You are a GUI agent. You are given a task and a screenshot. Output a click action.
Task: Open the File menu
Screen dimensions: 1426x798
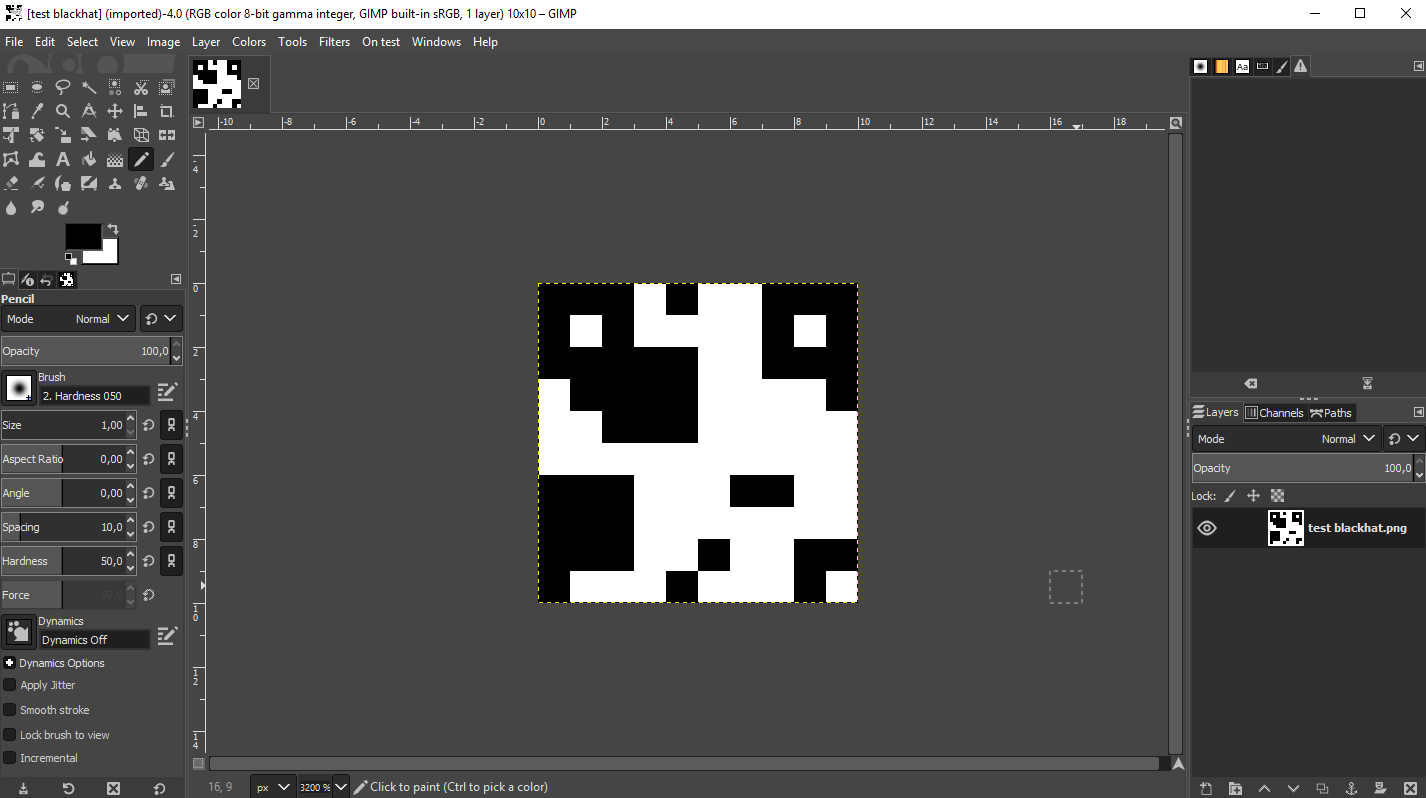coord(14,42)
